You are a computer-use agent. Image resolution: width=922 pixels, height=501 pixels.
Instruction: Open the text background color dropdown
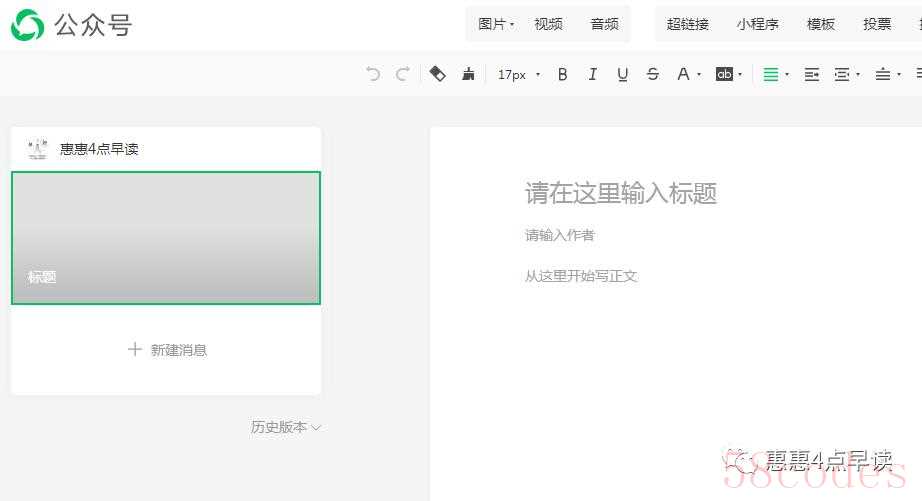pyautogui.click(x=728, y=74)
